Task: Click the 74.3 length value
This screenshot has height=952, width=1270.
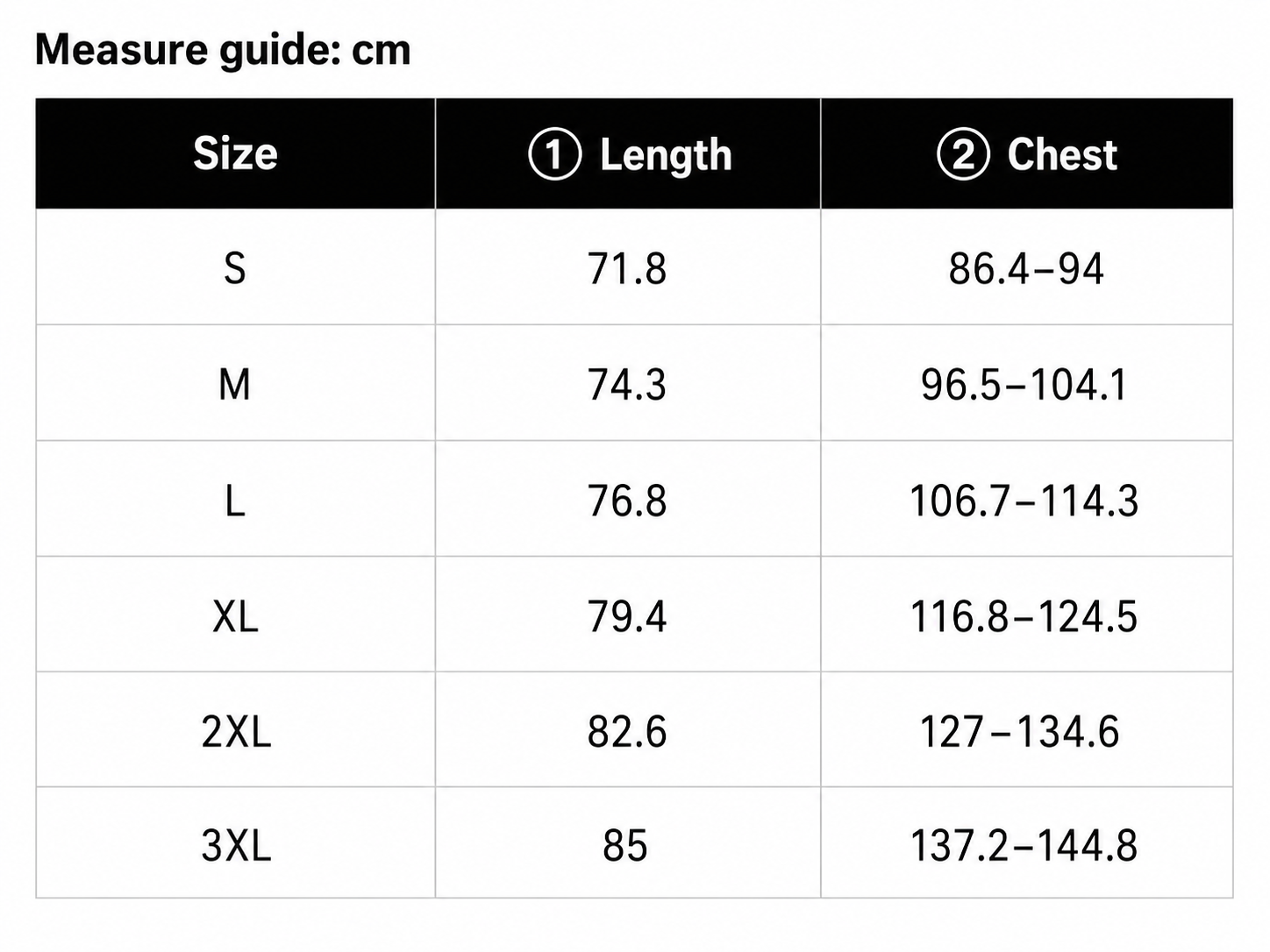Action: coord(627,385)
